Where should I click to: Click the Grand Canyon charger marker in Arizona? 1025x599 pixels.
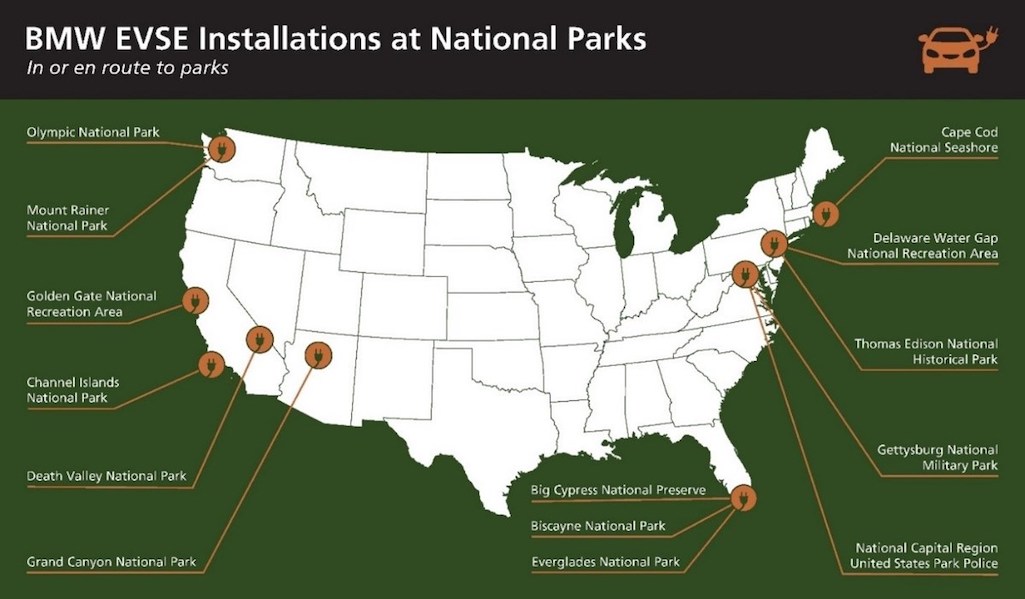pos(318,356)
